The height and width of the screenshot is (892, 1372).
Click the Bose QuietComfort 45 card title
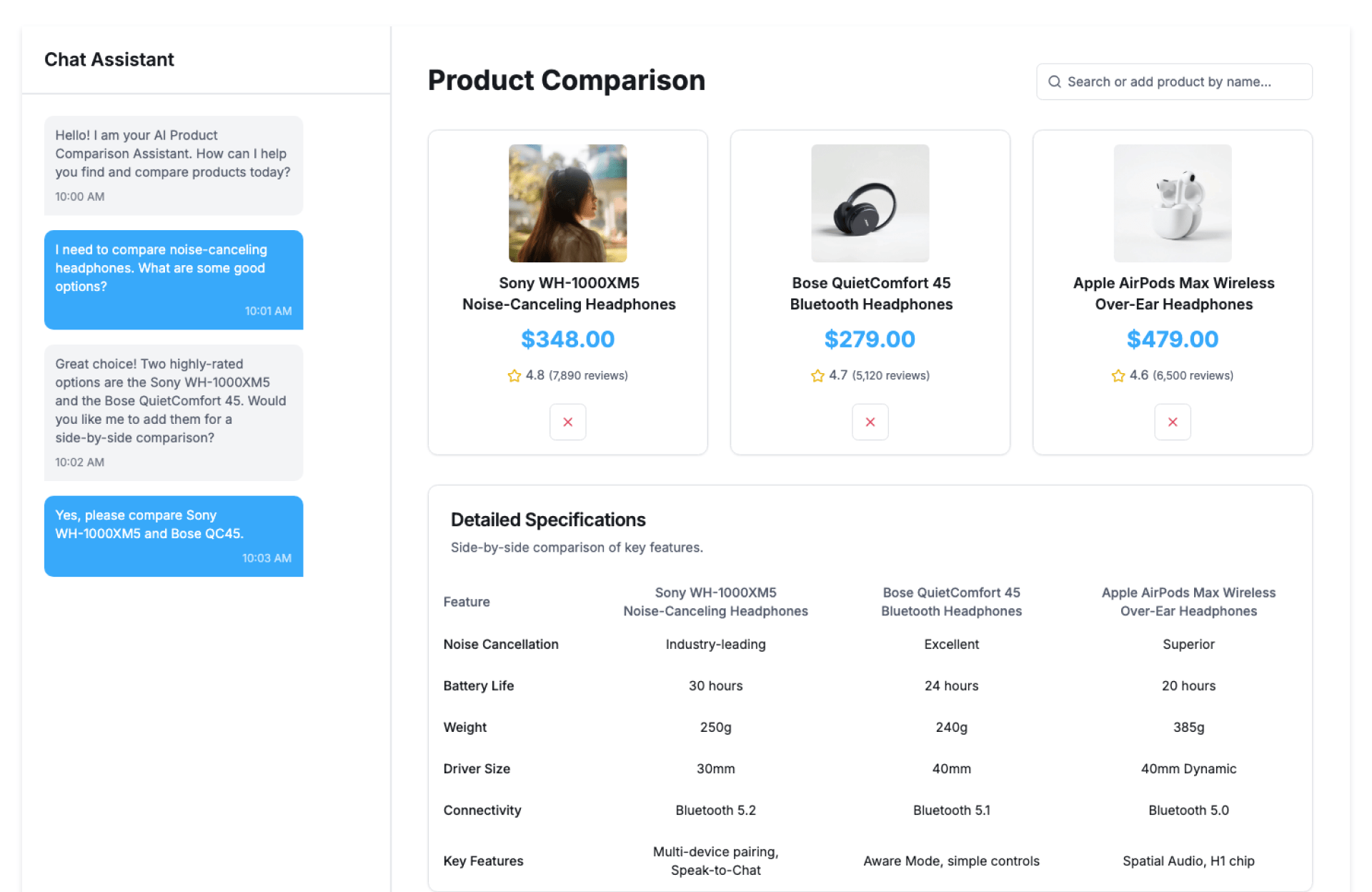pos(871,294)
